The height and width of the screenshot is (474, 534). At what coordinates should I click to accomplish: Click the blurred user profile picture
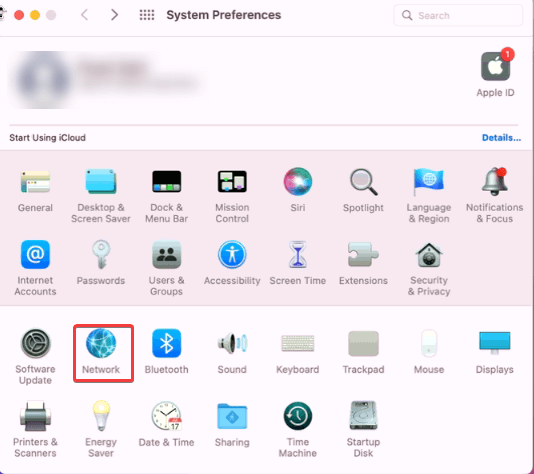43,81
